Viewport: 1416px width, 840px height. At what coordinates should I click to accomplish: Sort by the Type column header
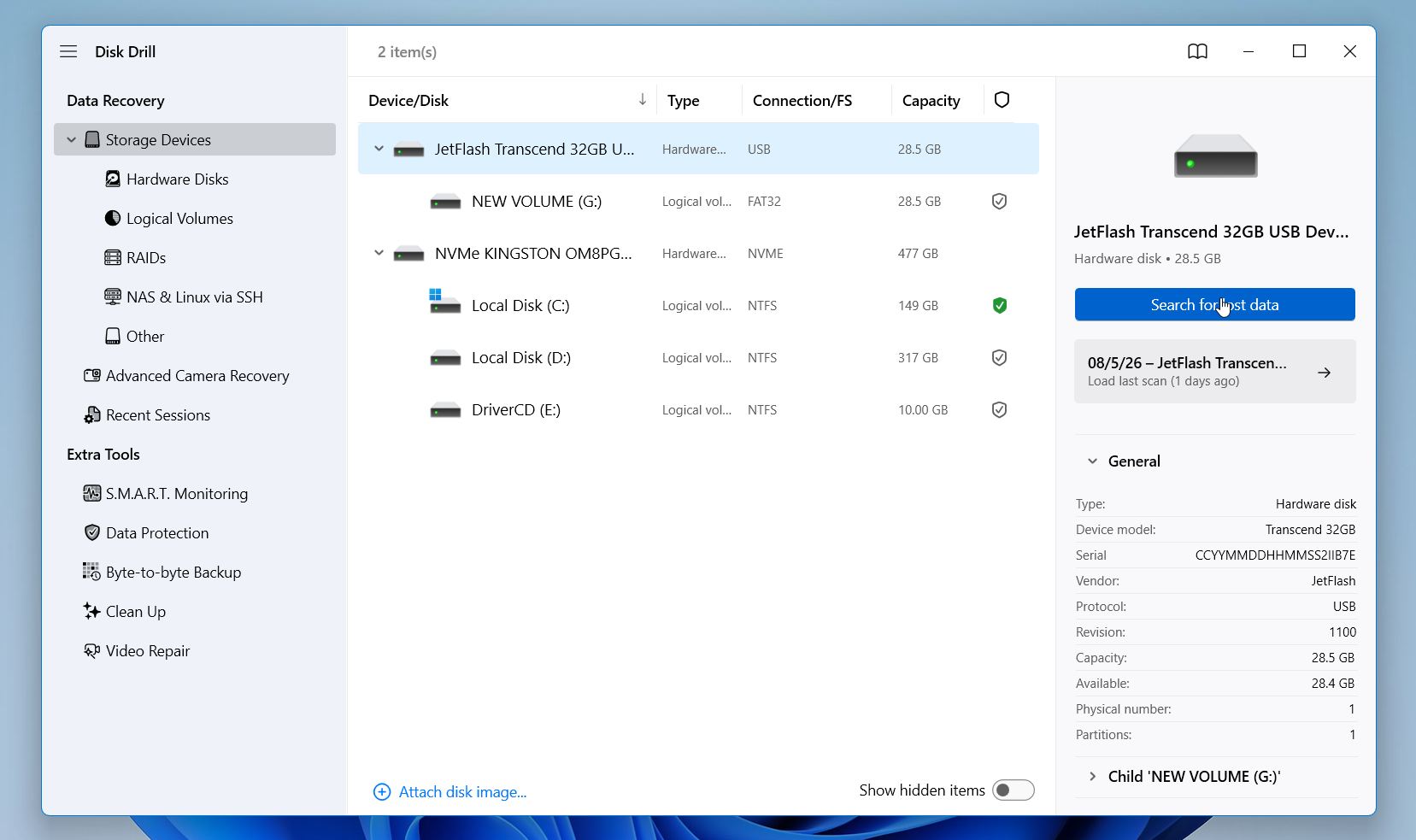[x=683, y=100]
